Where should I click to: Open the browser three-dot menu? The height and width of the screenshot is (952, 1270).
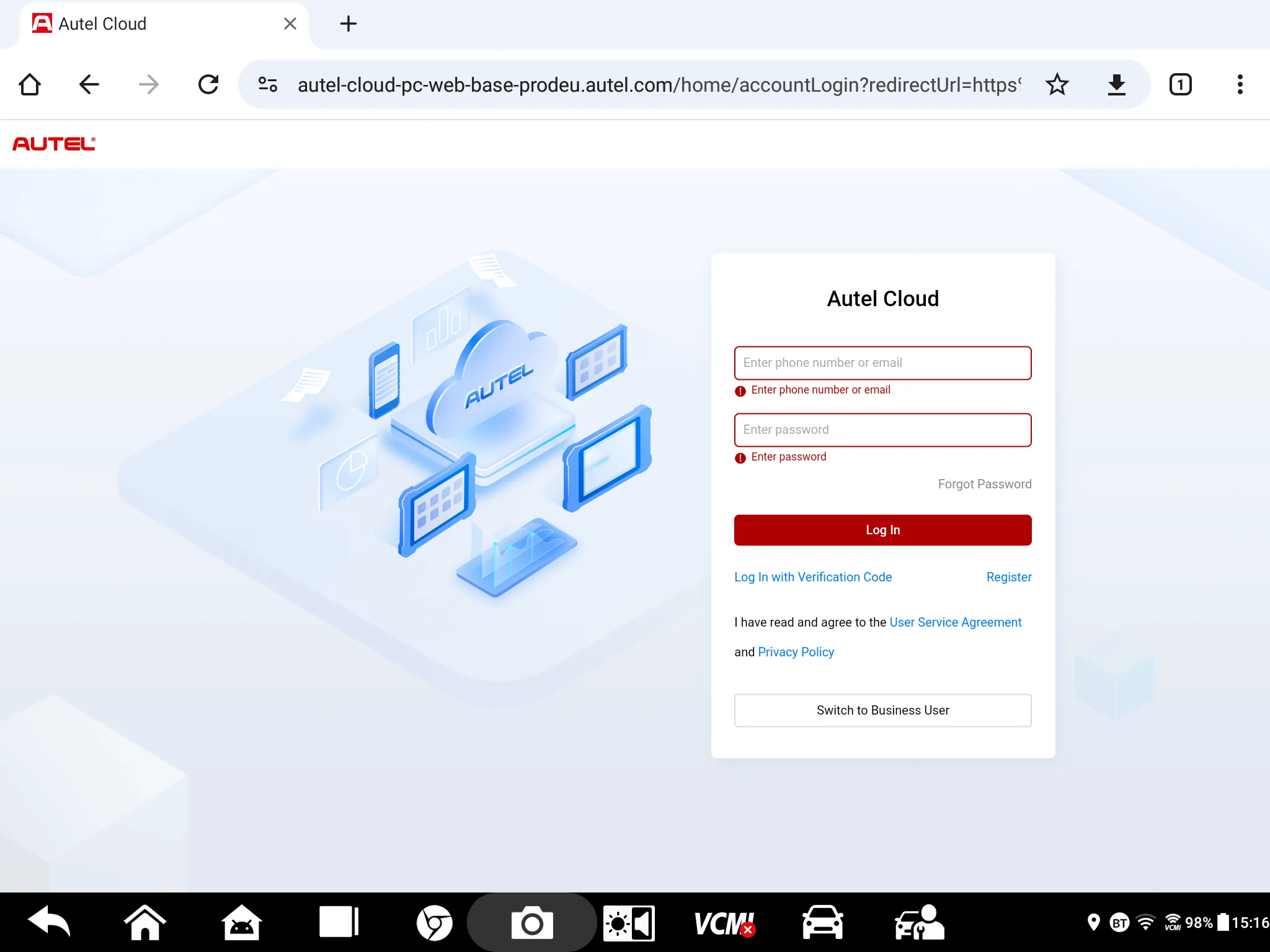click(1240, 84)
